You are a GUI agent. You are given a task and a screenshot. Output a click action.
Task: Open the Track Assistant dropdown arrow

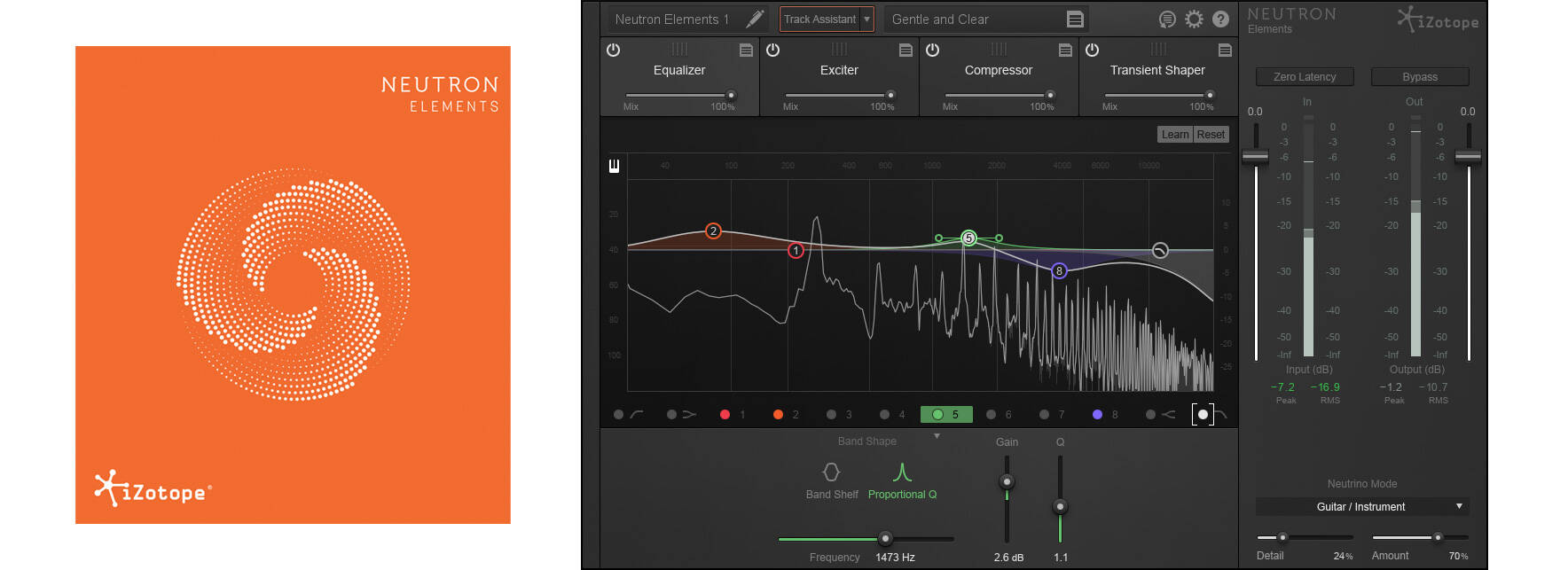[x=867, y=19]
